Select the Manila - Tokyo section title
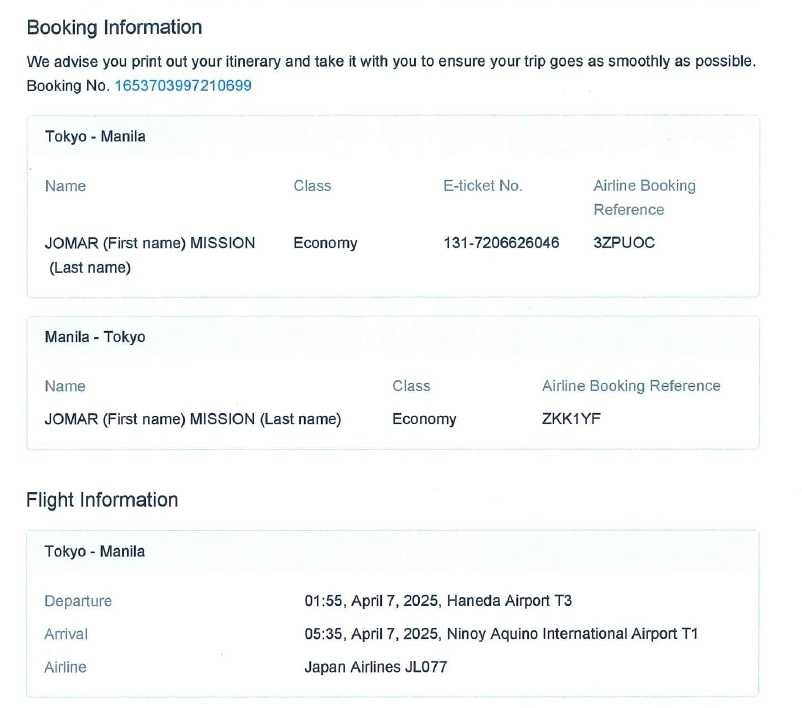 point(95,337)
